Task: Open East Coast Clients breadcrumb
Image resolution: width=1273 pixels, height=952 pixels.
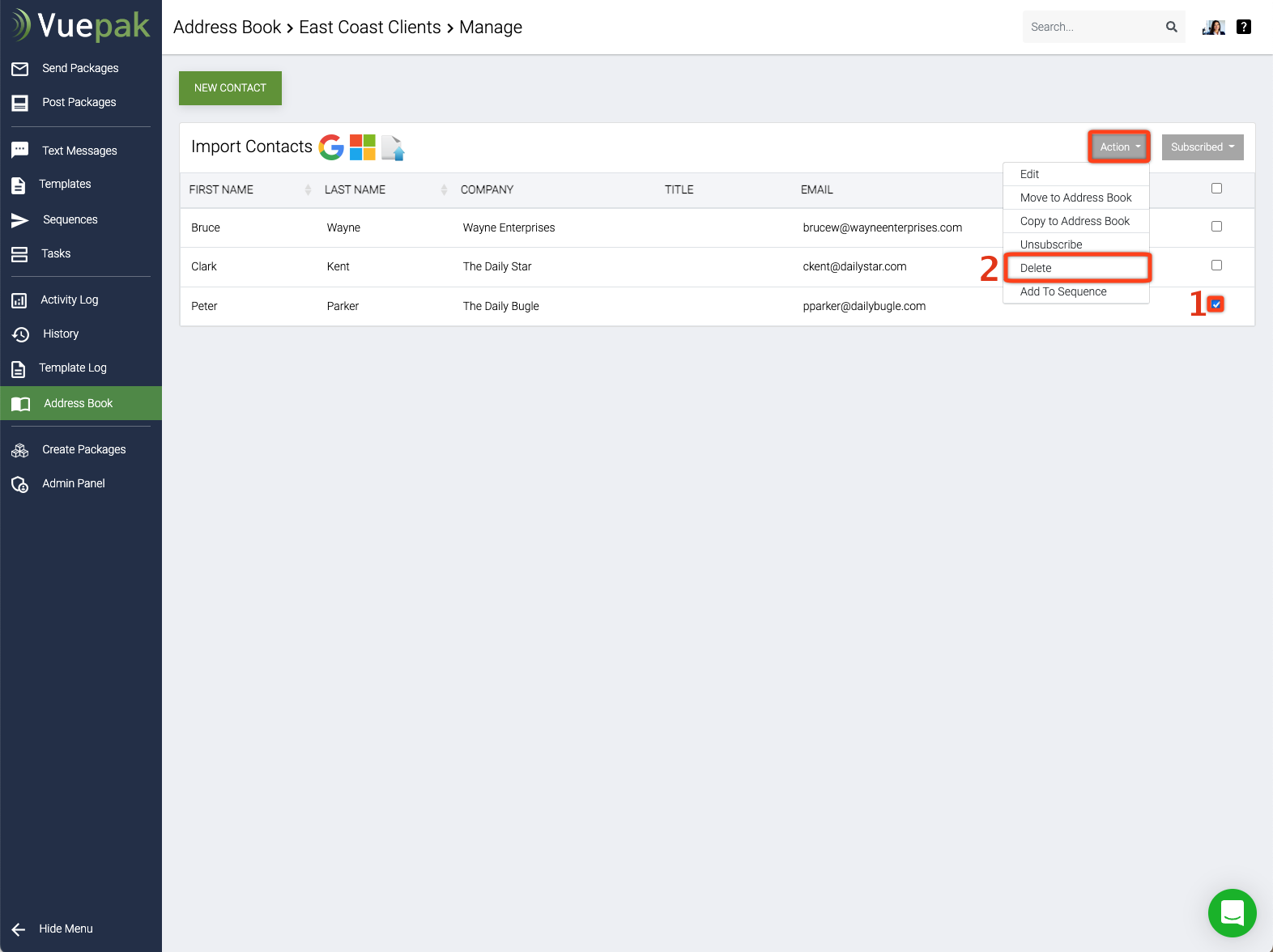Action: pyautogui.click(x=370, y=28)
